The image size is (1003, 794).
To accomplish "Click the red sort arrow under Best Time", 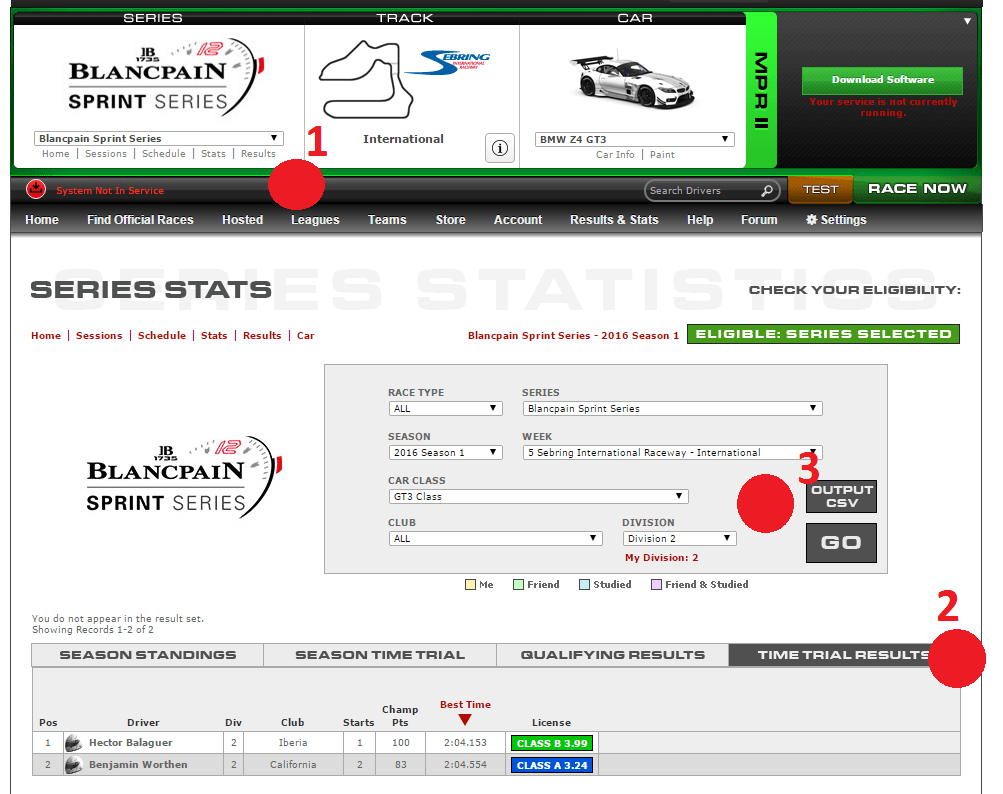I will coord(465,720).
